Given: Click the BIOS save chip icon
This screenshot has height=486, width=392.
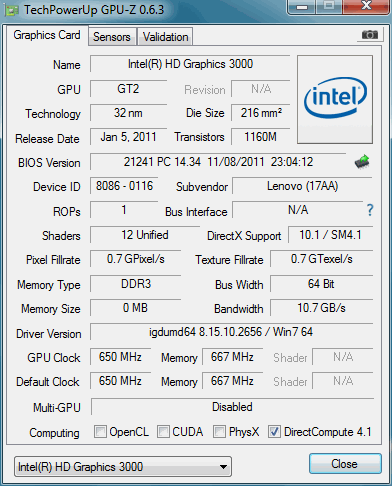Looking at the screenshot, I should [362, 162].
